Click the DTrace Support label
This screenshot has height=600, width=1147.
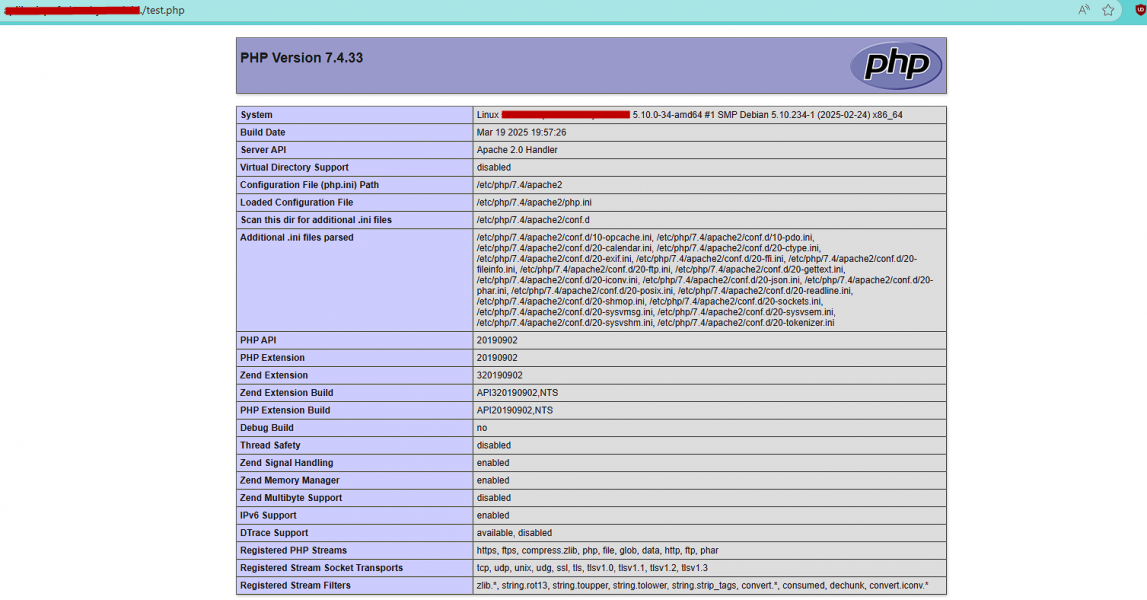click(274, 533)
